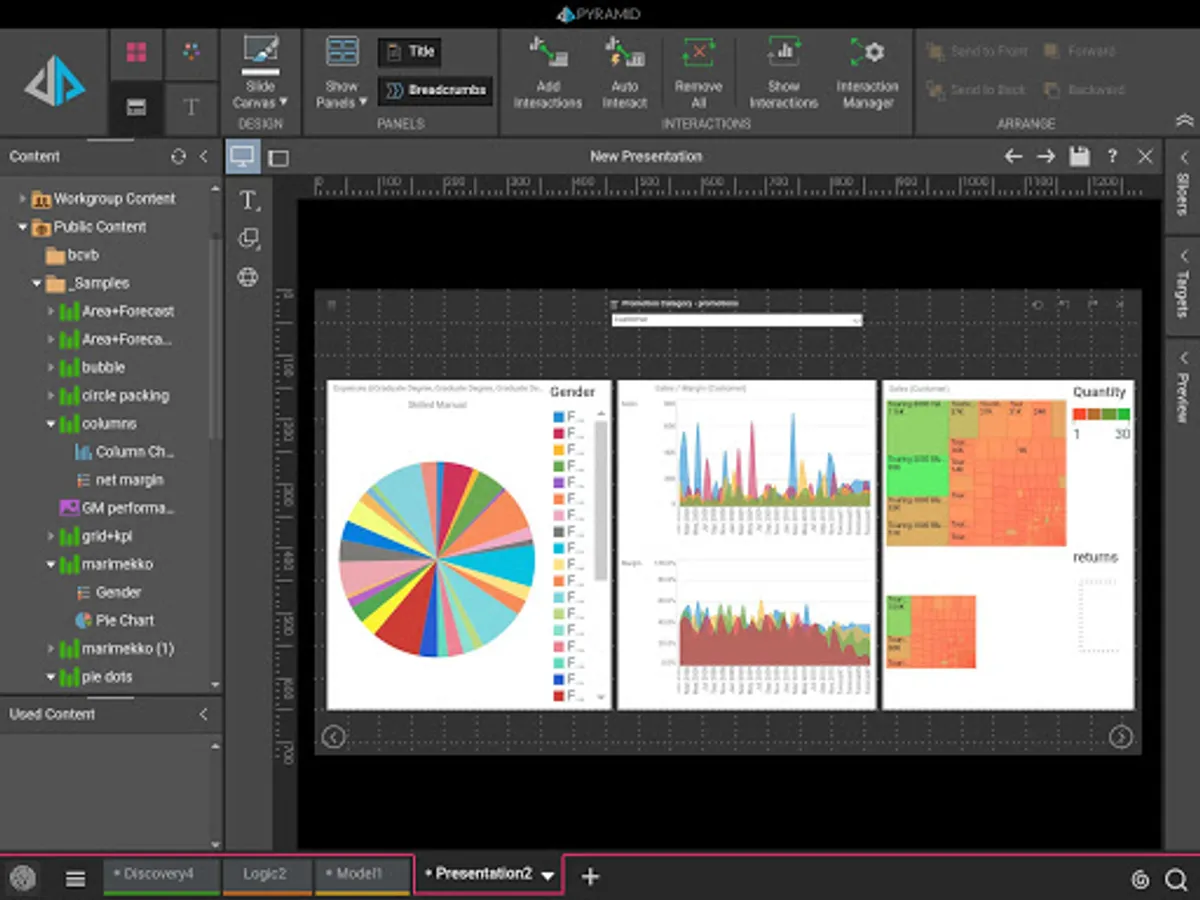Viewport: 1200px width, 900px height.
Task: Switch to desktop monitor layout view
Action: 242,156
